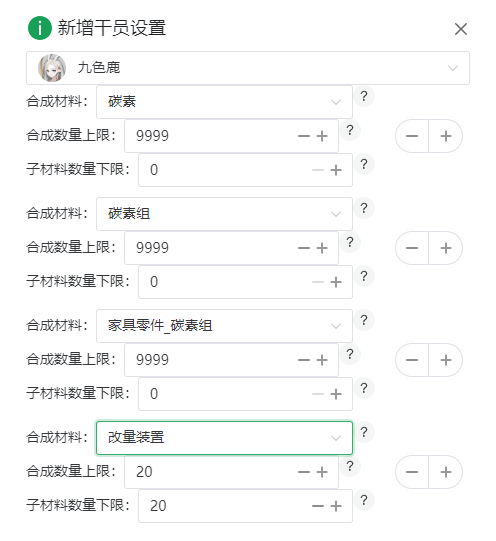Click help icon next to 碳素组 dropdown
The image size is (496, 541).
pyautogui.click(x=364, y=208)
